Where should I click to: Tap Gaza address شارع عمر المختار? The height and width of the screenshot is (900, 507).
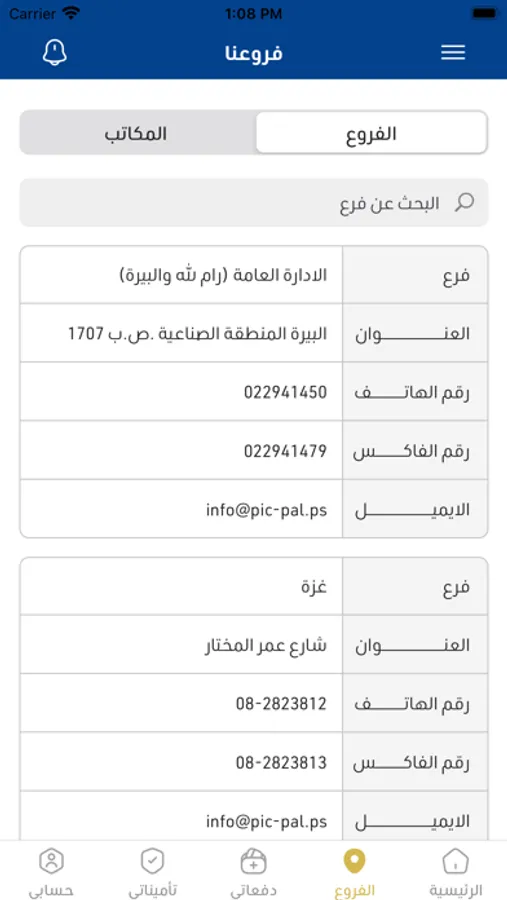[x=266, y=645]
